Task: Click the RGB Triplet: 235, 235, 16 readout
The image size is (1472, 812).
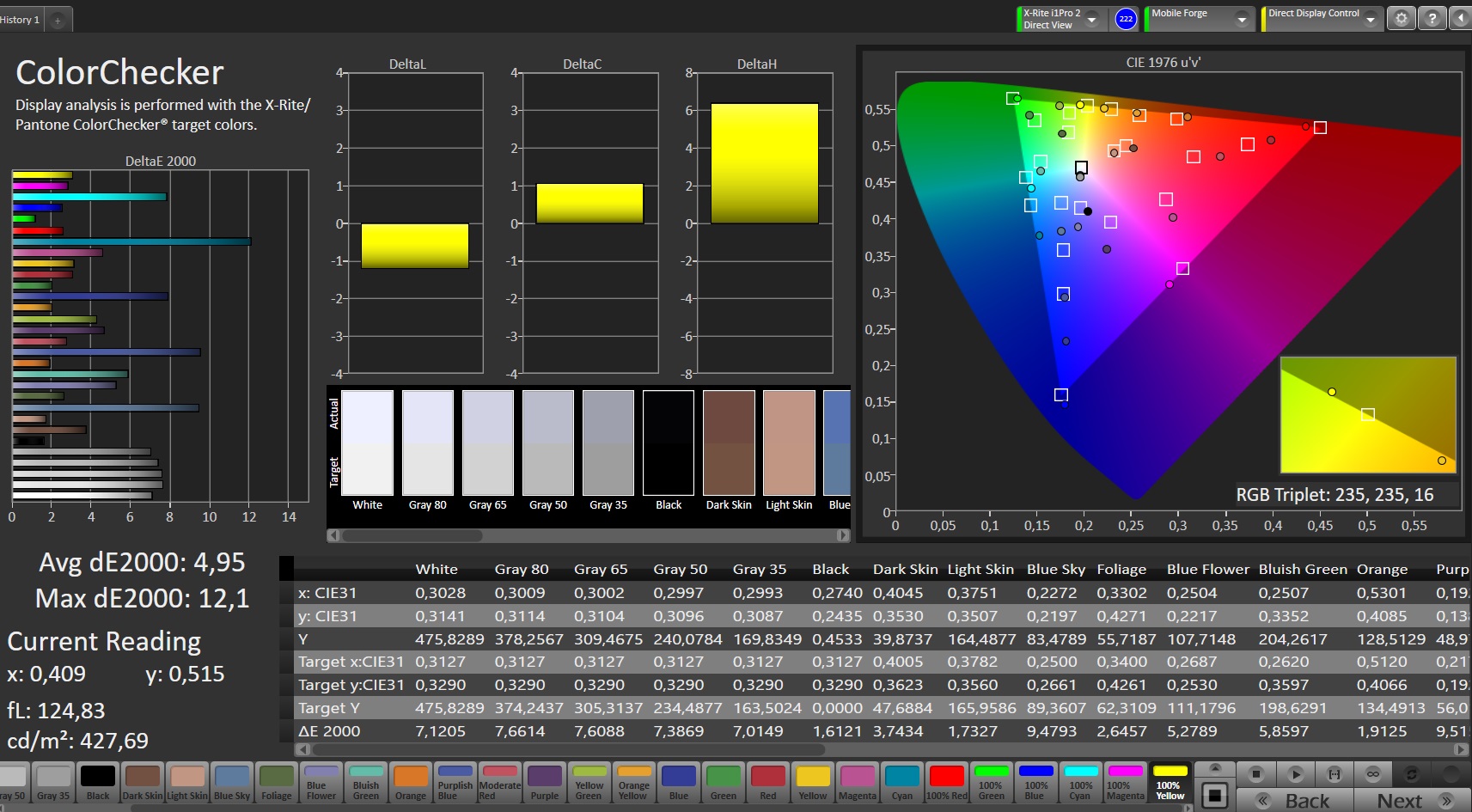Action: coord(1335,495)
